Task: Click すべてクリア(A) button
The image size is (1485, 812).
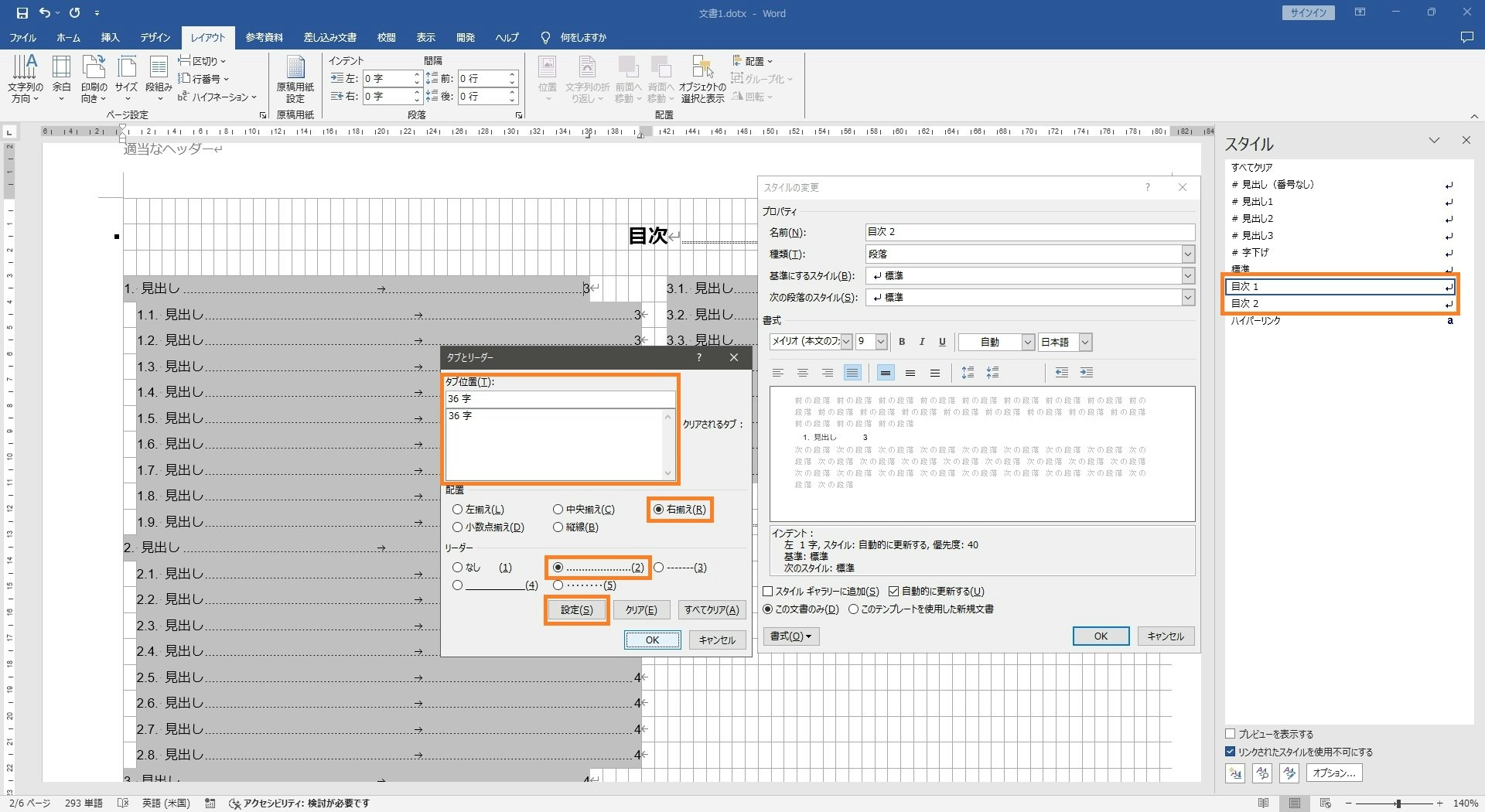Action: pyautogui.click(x=712, y=610)
